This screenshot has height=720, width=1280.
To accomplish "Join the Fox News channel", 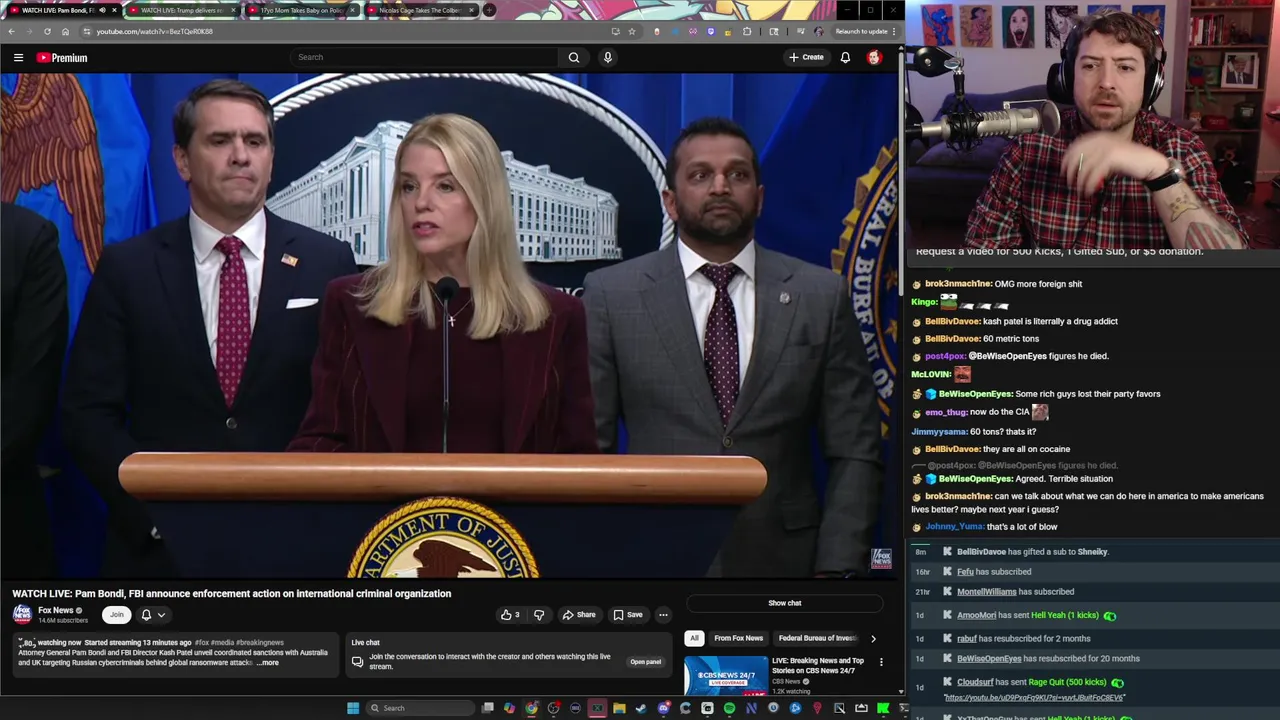I will [x=117, y=615].
